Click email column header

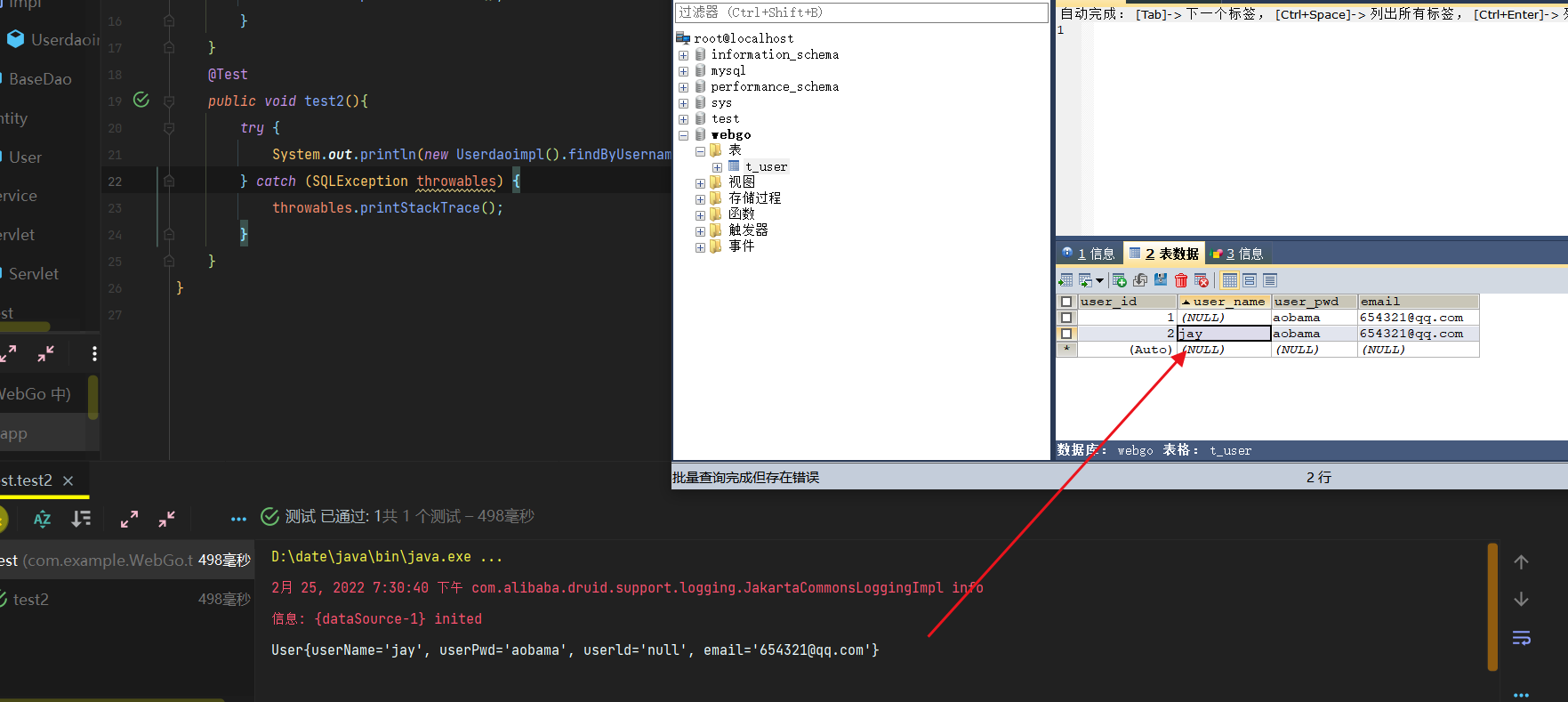[1418, 302]
